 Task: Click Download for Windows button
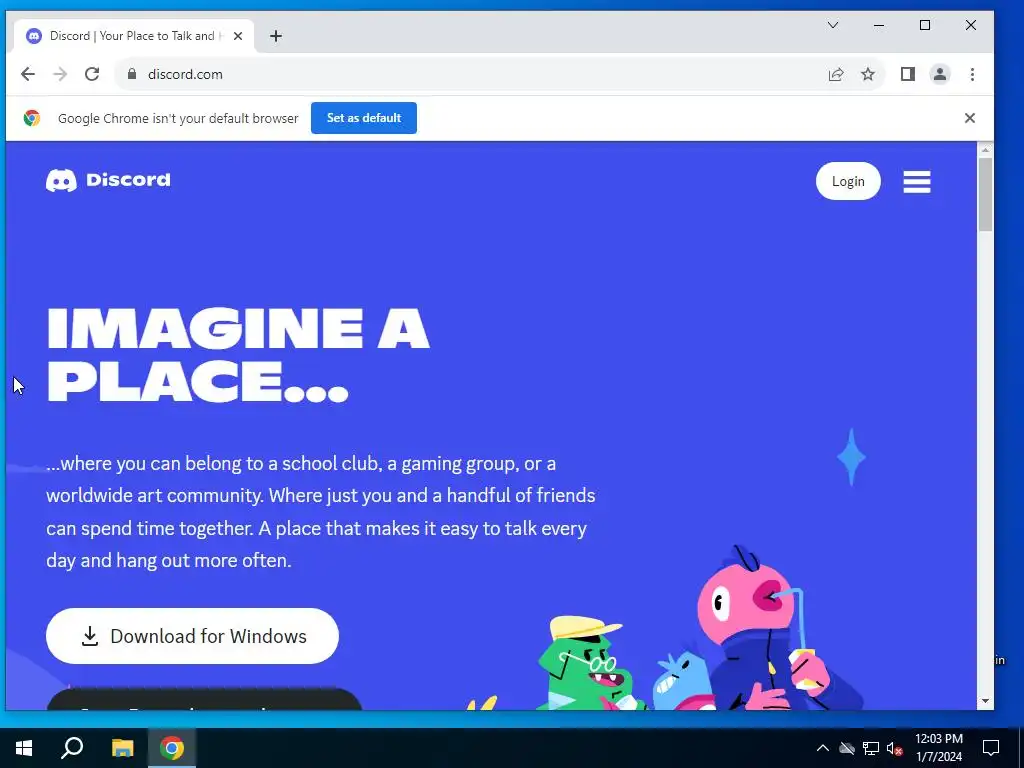pos(192,635)
